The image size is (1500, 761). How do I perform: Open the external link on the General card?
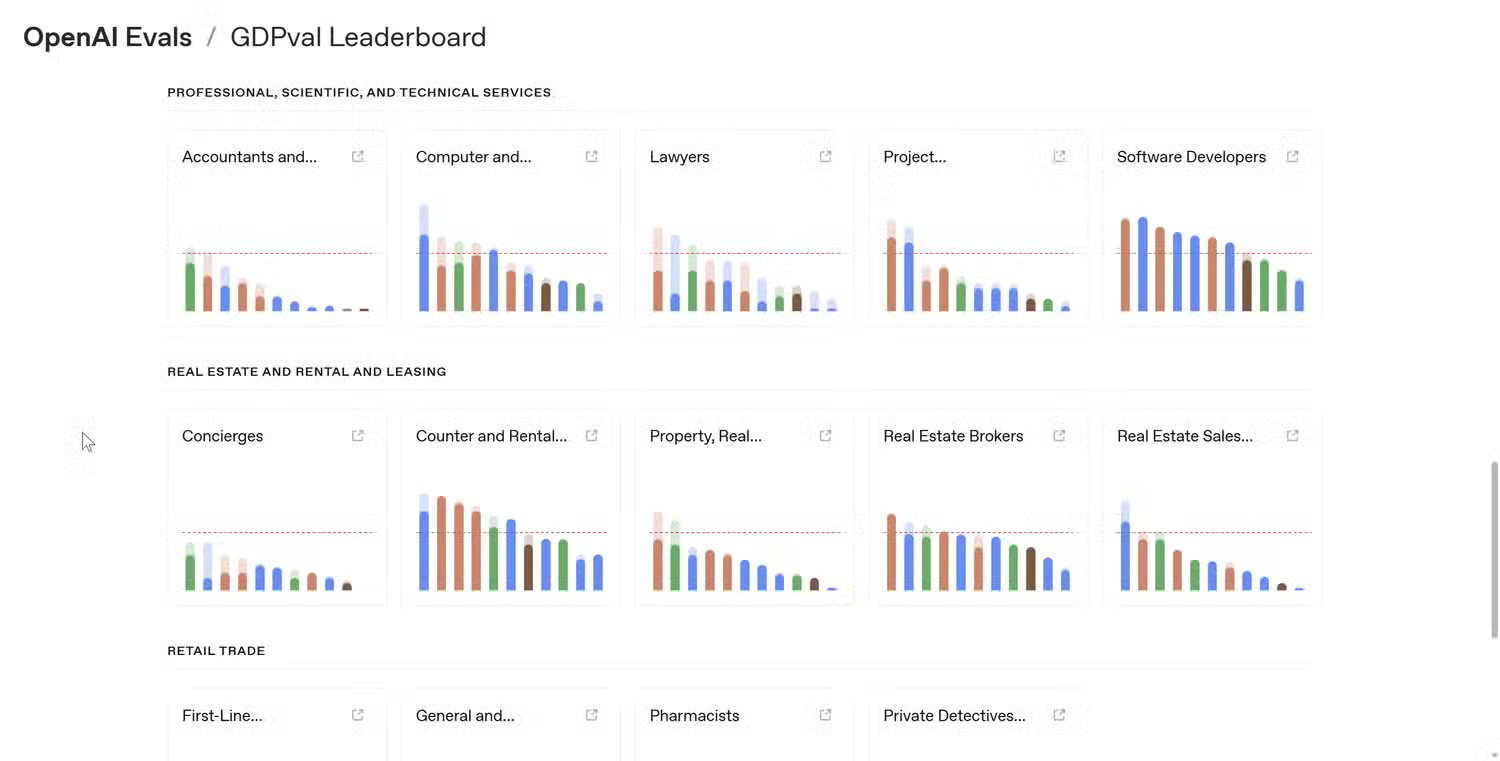pos(591,715)
